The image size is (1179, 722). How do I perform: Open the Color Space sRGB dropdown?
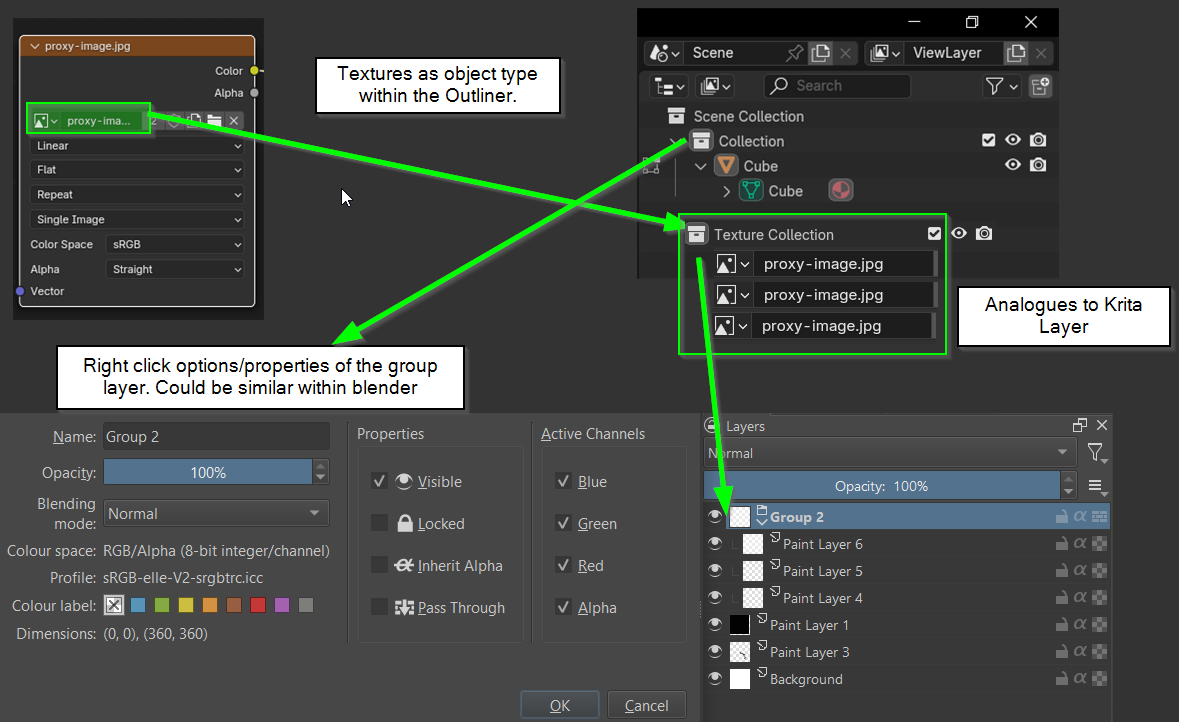175,244
